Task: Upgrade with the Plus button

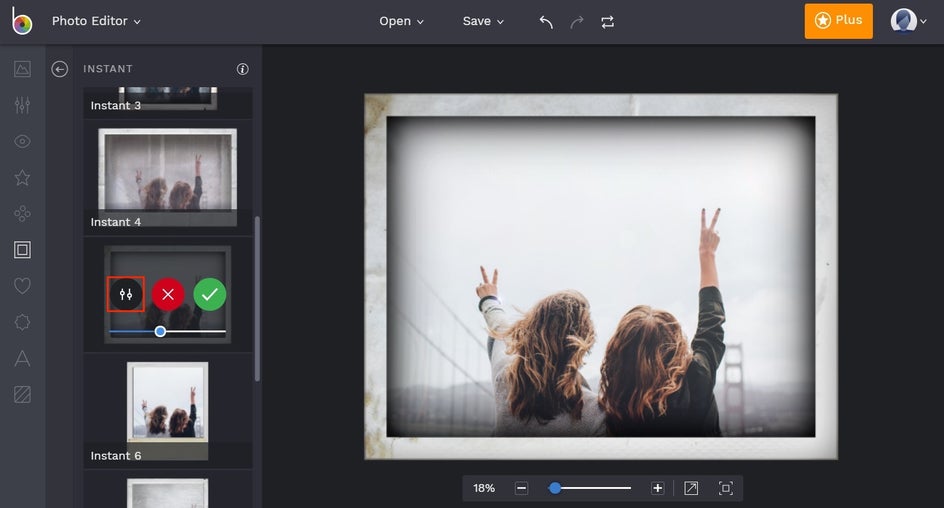Action: pos(839,21)
